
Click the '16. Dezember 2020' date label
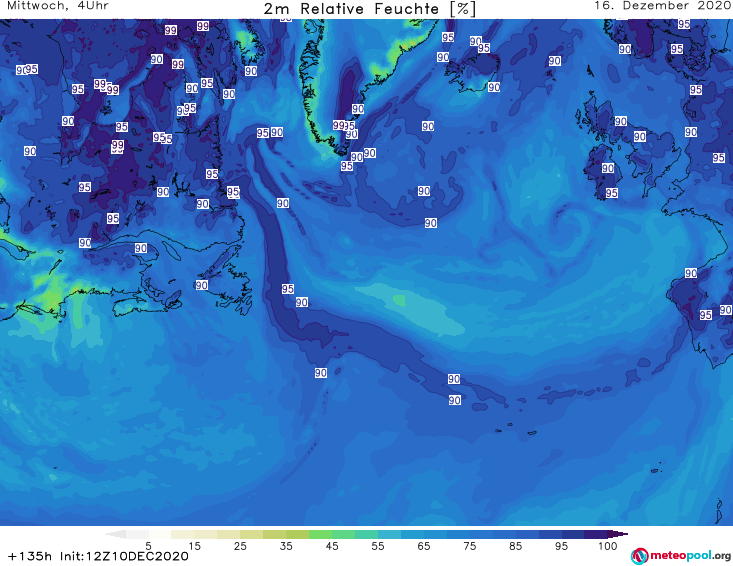[662, 6]
